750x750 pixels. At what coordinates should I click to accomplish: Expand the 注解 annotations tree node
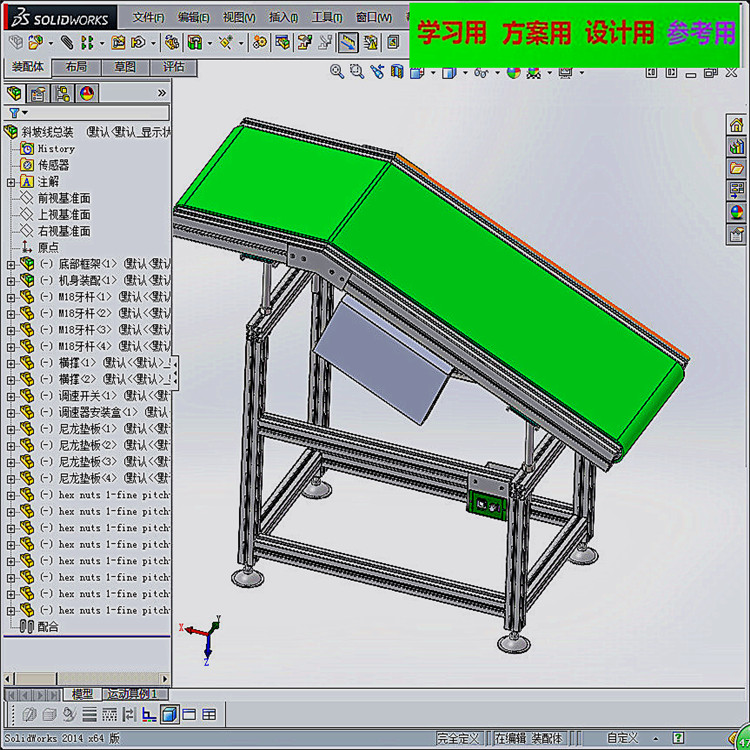[x=11, y=182]
